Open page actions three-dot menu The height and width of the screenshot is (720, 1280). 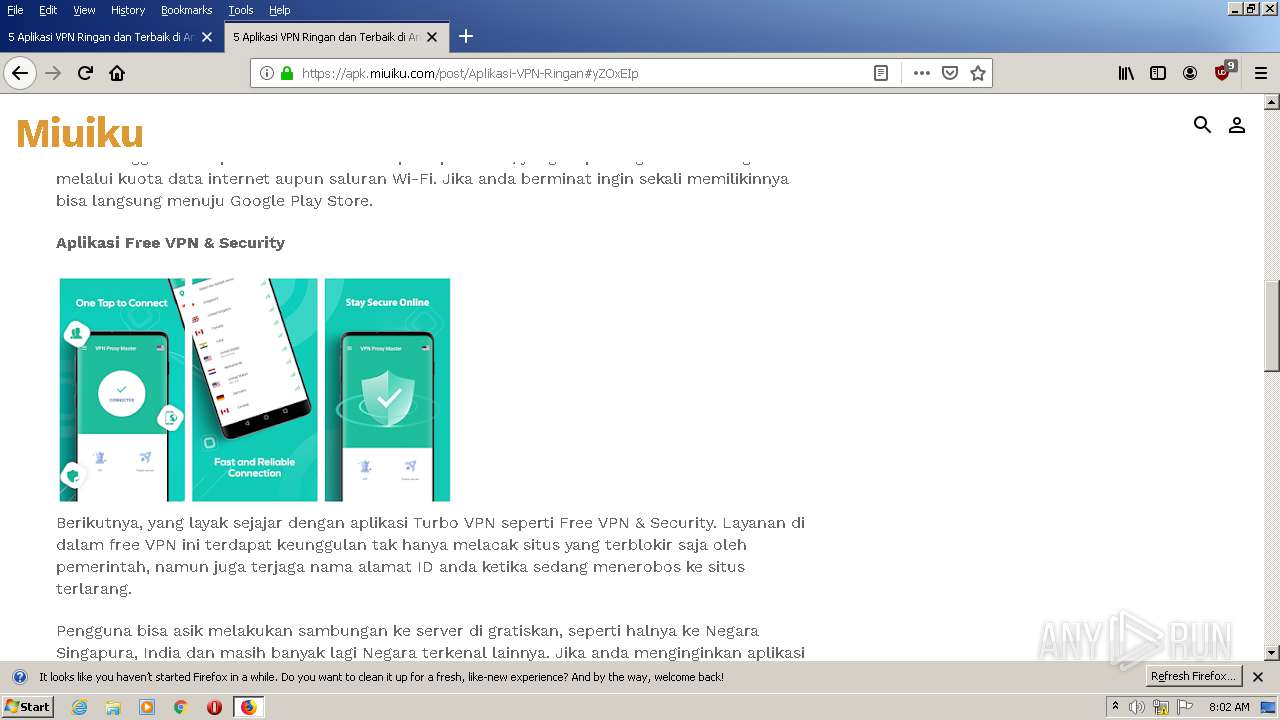click(921, 73)
